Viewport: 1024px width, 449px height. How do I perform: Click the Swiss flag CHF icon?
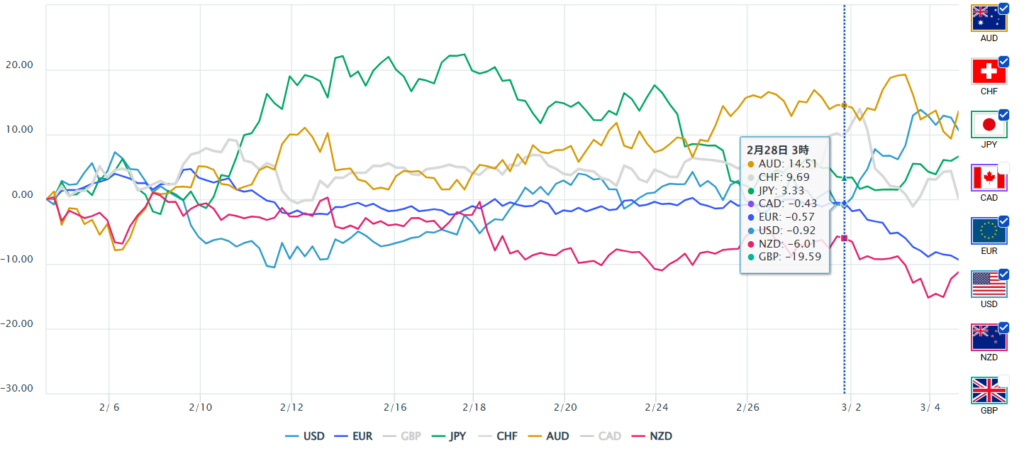pyautogui.click(x=989, y=72)
